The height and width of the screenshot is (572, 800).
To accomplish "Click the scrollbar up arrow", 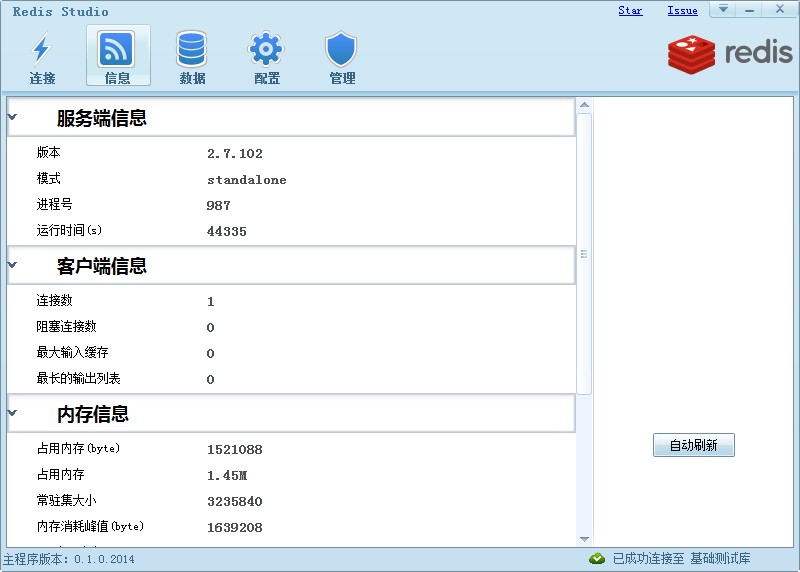I will coord(585,105).
